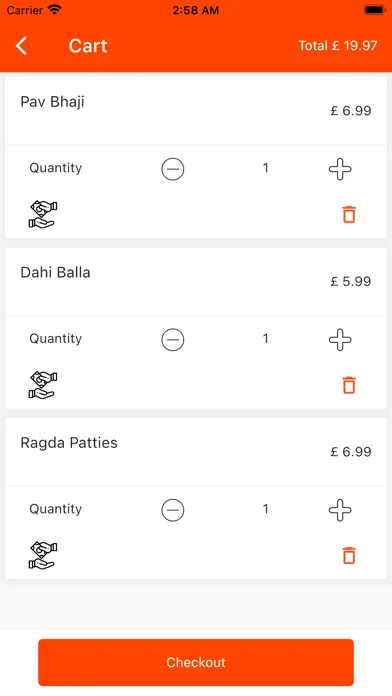The width and height of the screenshot is (392, 696).
Task: Select the Dahi Balla item name
Action: click(x=55, y=272)
